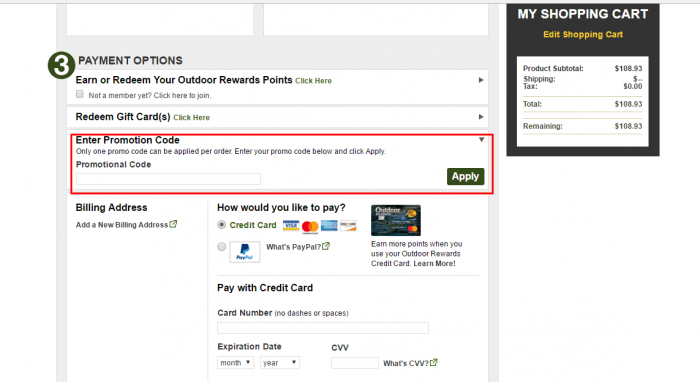This screenshot has height=382, width=700.
Task: Focus the Promotional Code input field
Action: click(x=168, y=179)
